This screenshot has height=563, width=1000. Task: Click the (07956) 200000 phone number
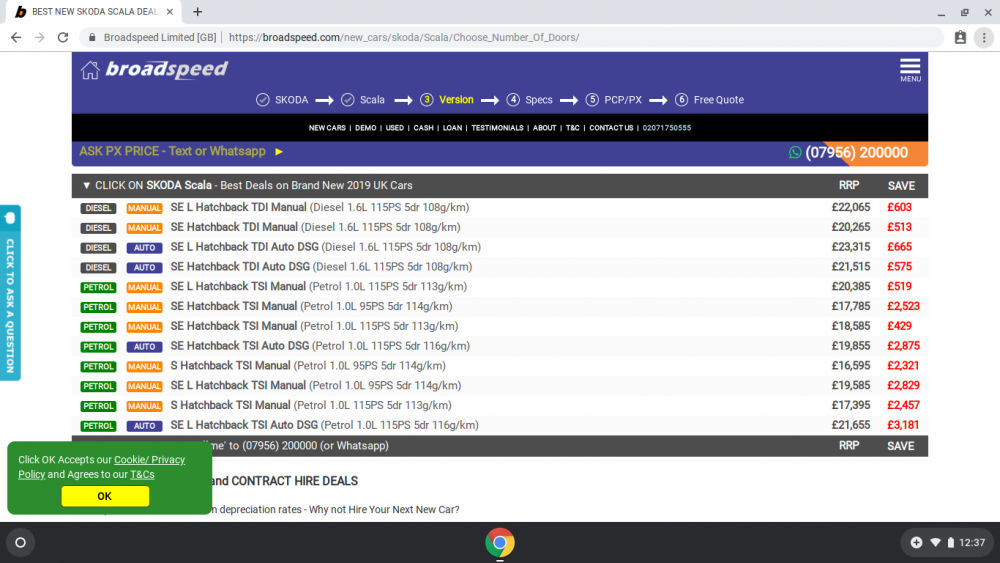click(856, 152)
